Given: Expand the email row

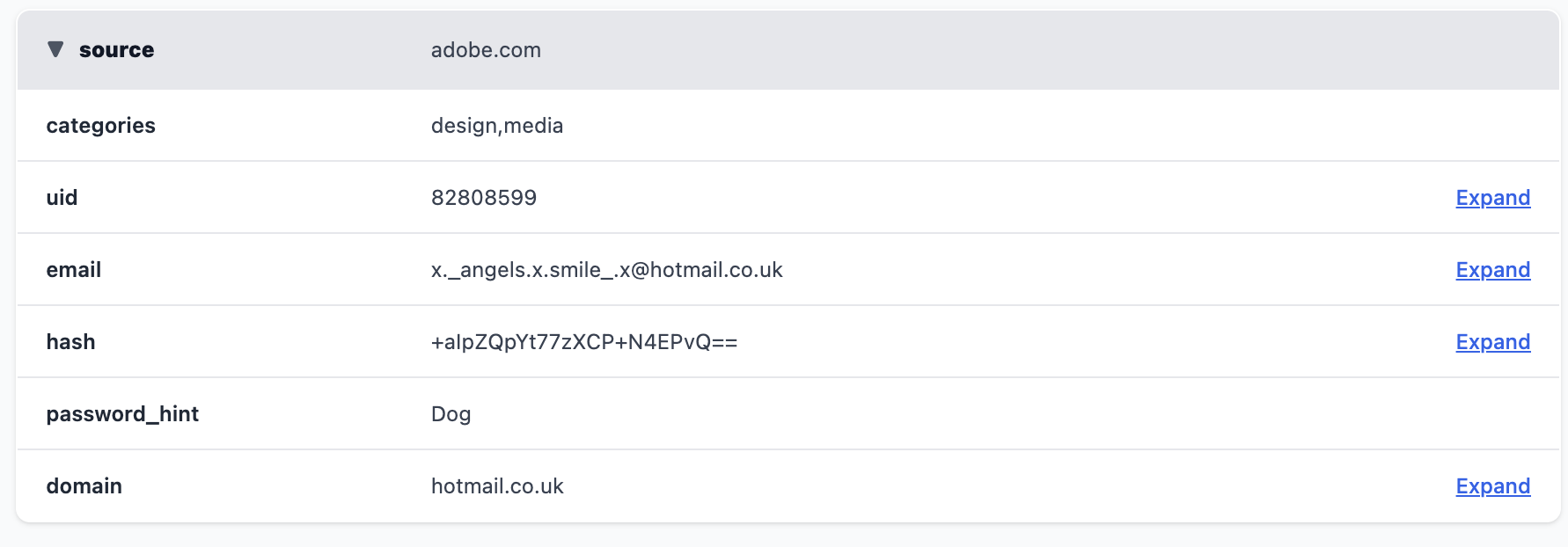Looking at the screenshot, I should (x=1492, y=270).
